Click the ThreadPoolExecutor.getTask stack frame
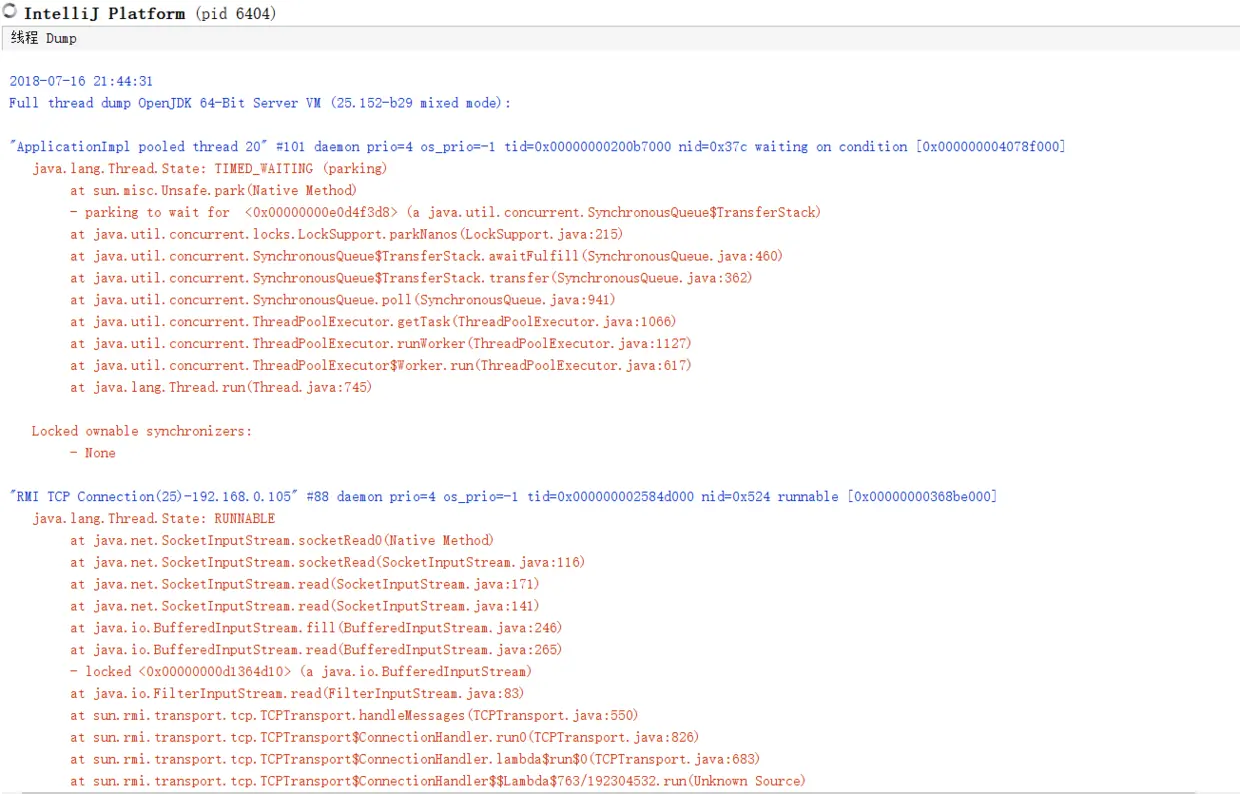1240x794 pixels. coord(373,322)
